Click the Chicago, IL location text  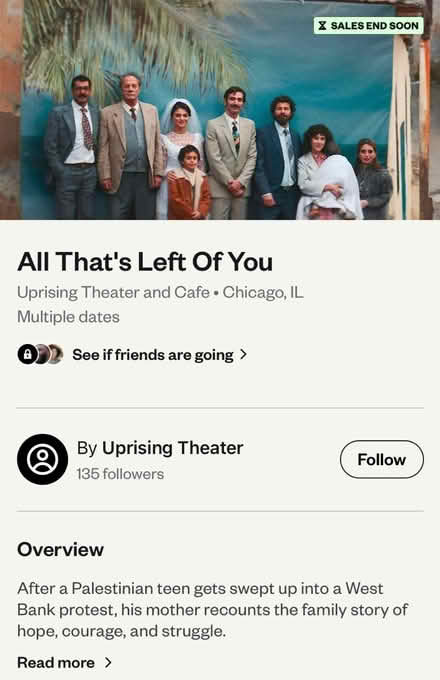coord(263,292)
